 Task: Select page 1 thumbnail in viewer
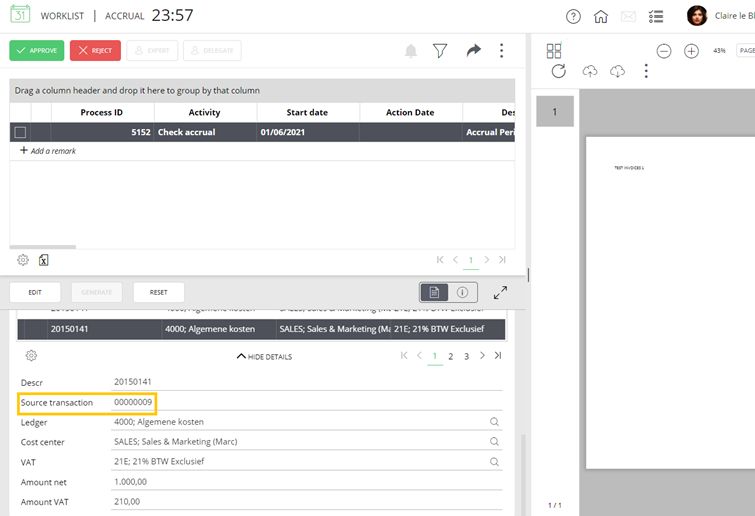554,112
